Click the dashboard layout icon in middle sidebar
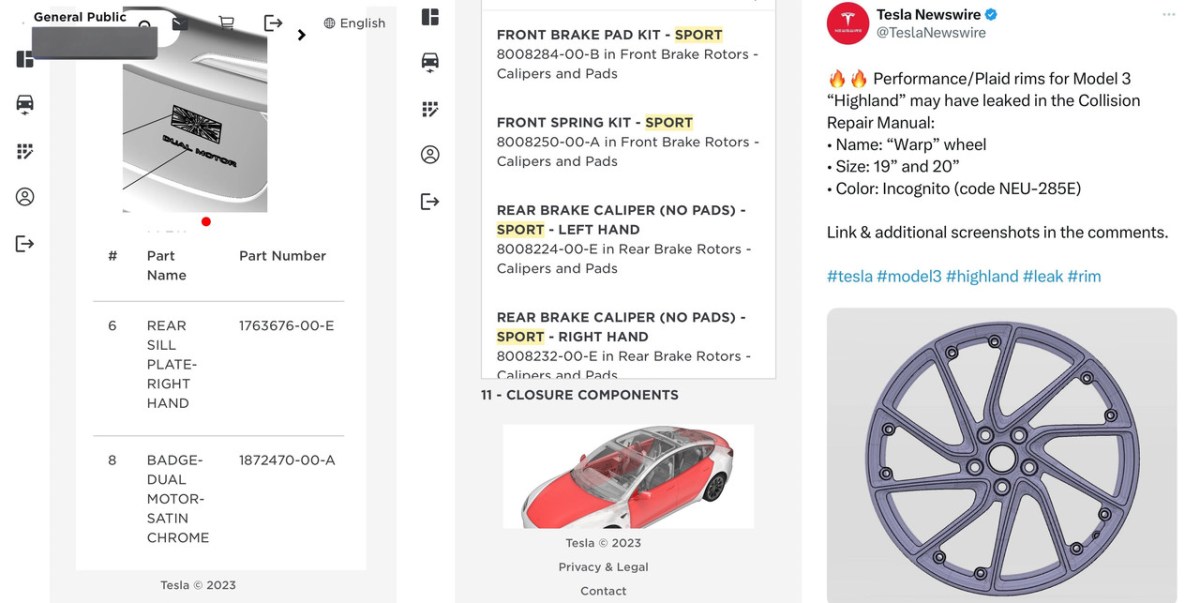The image size is (1200, 603). tap(430, 17)
